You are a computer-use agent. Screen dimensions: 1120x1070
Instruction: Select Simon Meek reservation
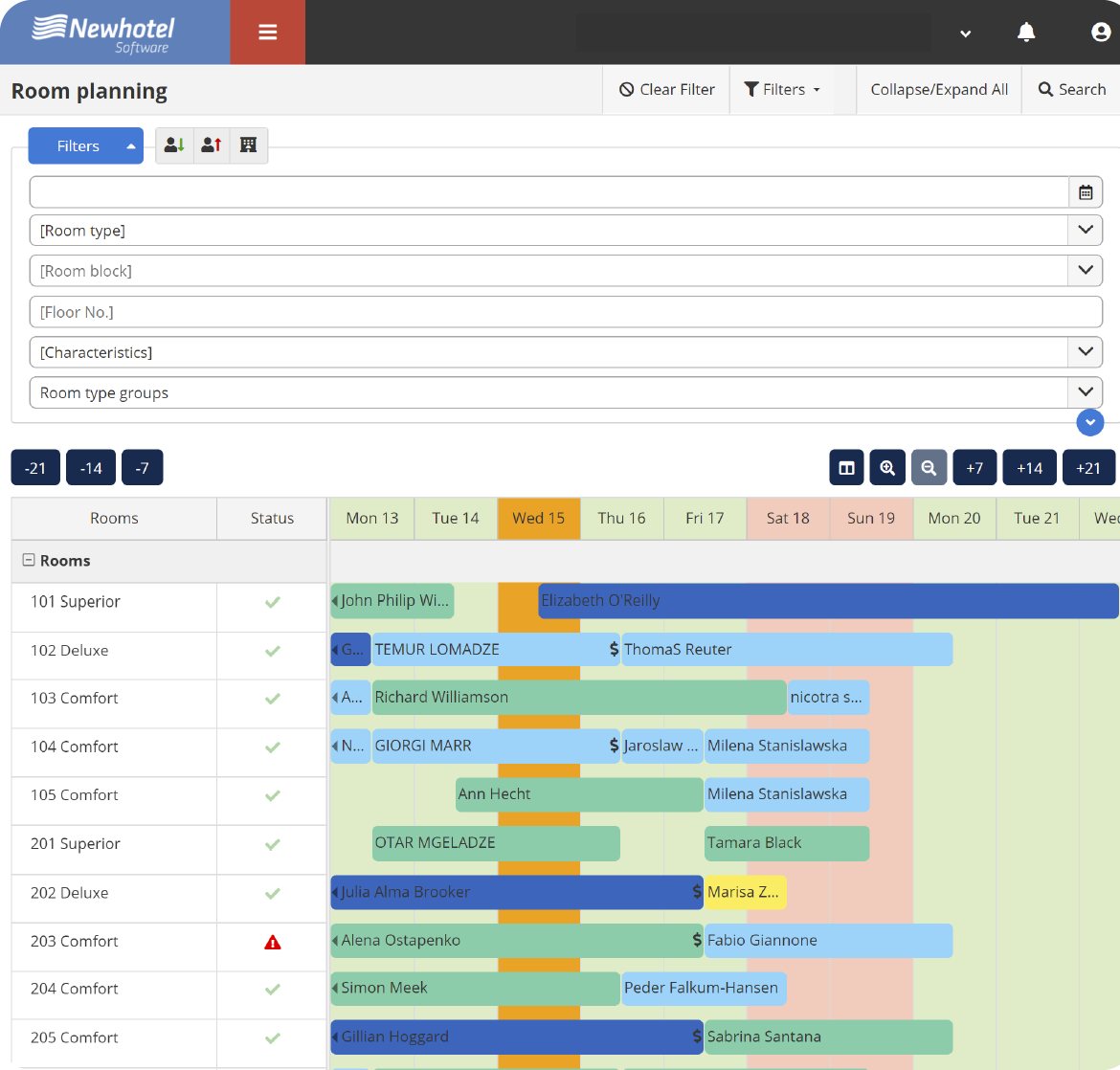475,989
